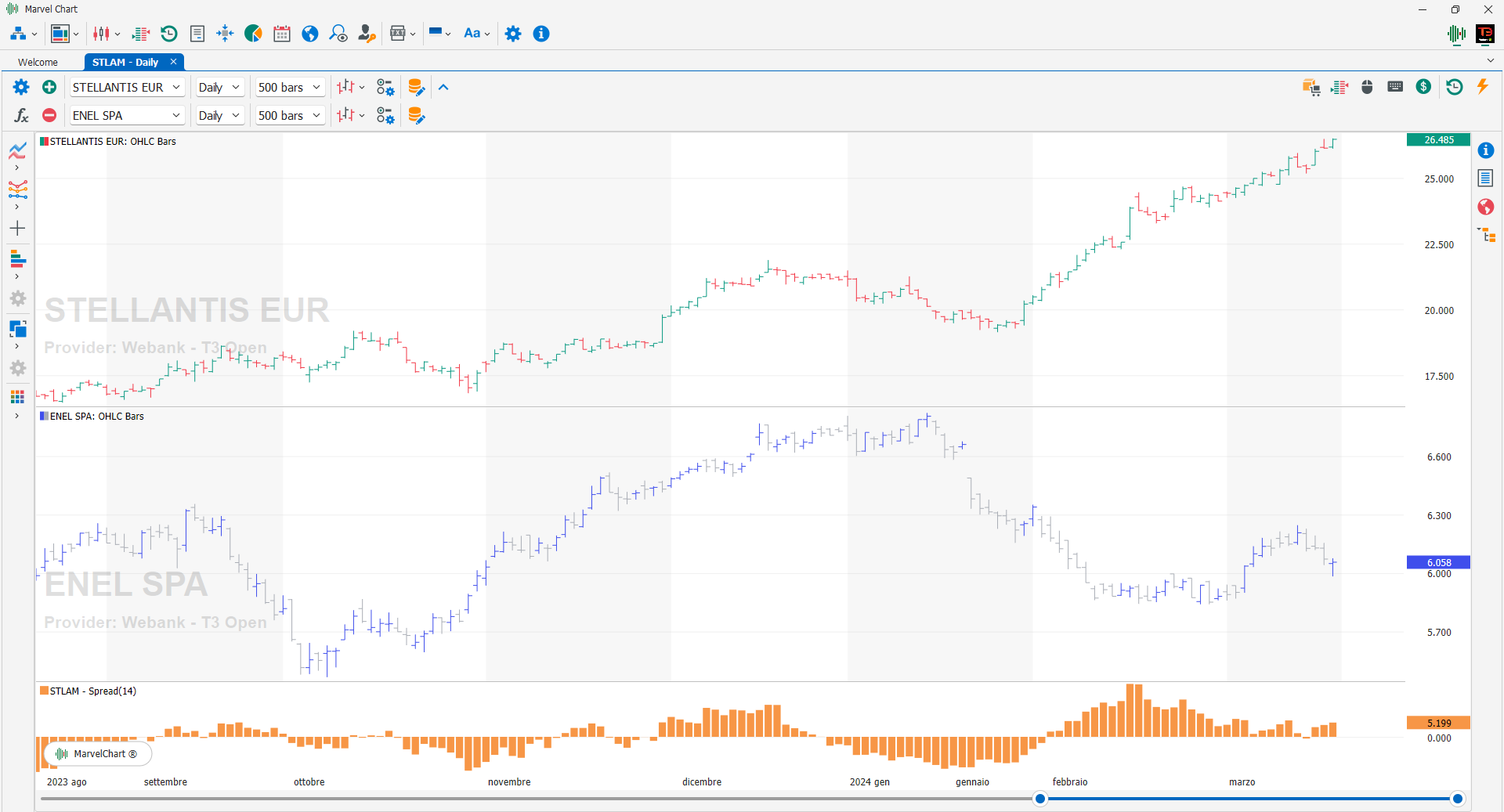The width and height of the screenshot is (1504, 812).
Task: Click the blue overlapping squares icon in left sidebar
Action: pos(17,328)
